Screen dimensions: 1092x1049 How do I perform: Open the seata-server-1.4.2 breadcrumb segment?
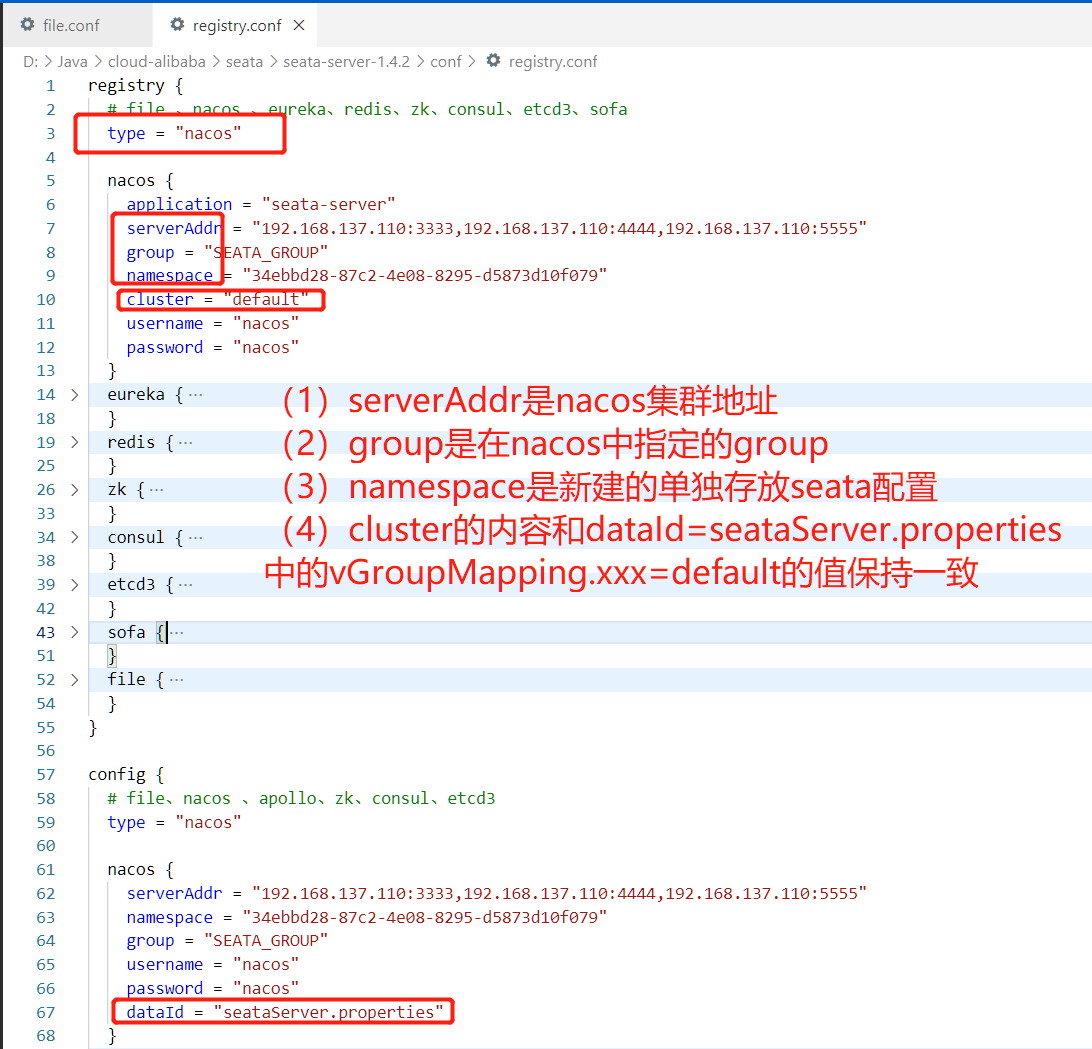tap(346, 61)
